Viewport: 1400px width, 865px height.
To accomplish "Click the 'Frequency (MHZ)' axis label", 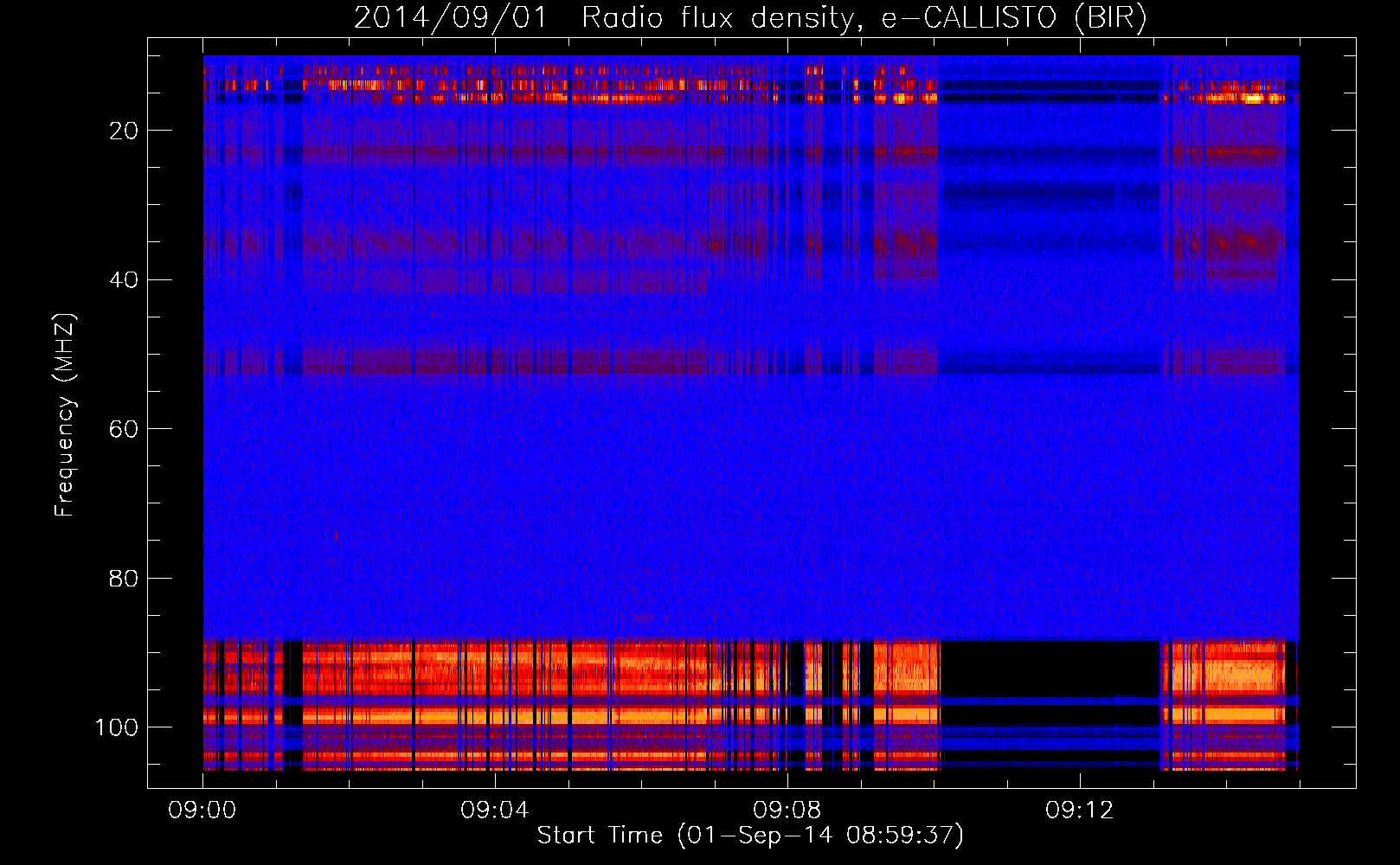I will pyautogui.click(x=65, y=414).
